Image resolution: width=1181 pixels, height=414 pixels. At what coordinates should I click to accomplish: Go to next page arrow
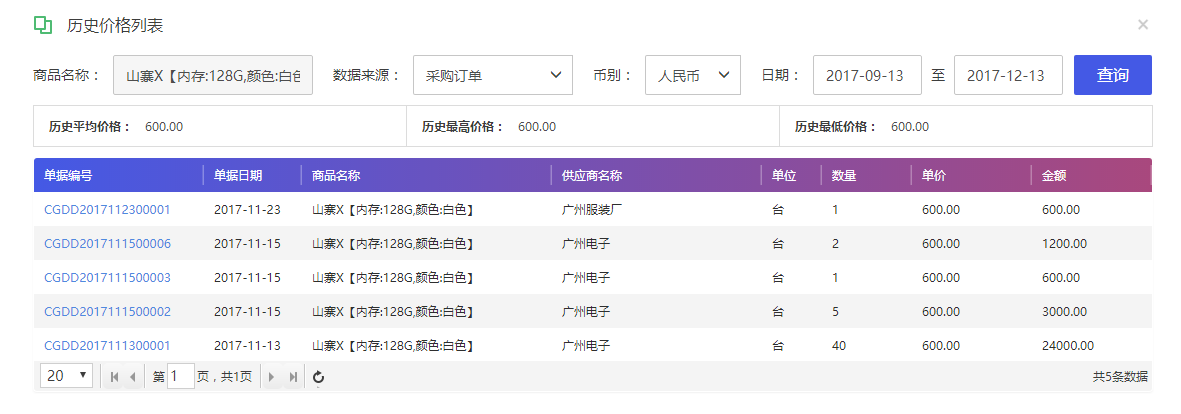pos(272,377)
